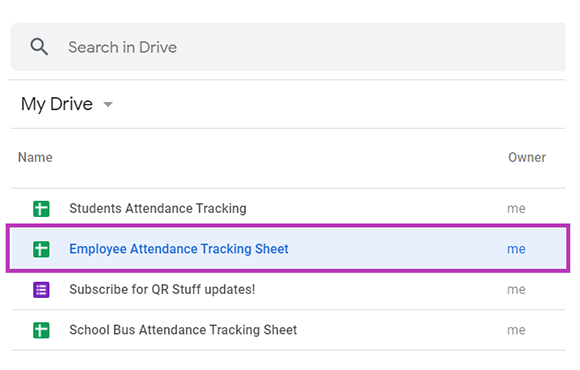Select Students Attendance Tracking file name
This screenshot has height=370, width=580.
[x=158, y=208]
